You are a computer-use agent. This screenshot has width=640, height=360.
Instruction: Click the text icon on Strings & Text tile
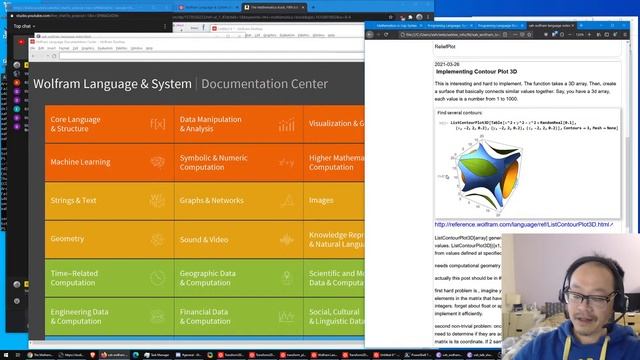point(158,200)
